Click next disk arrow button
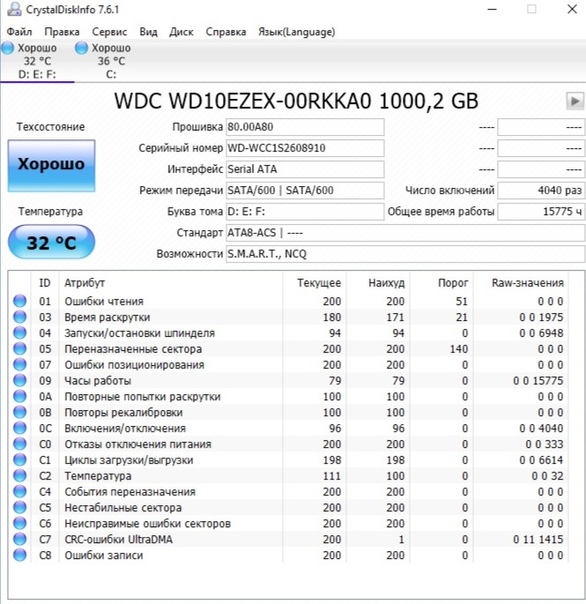The image size is (586, 604). coord(574,101)
